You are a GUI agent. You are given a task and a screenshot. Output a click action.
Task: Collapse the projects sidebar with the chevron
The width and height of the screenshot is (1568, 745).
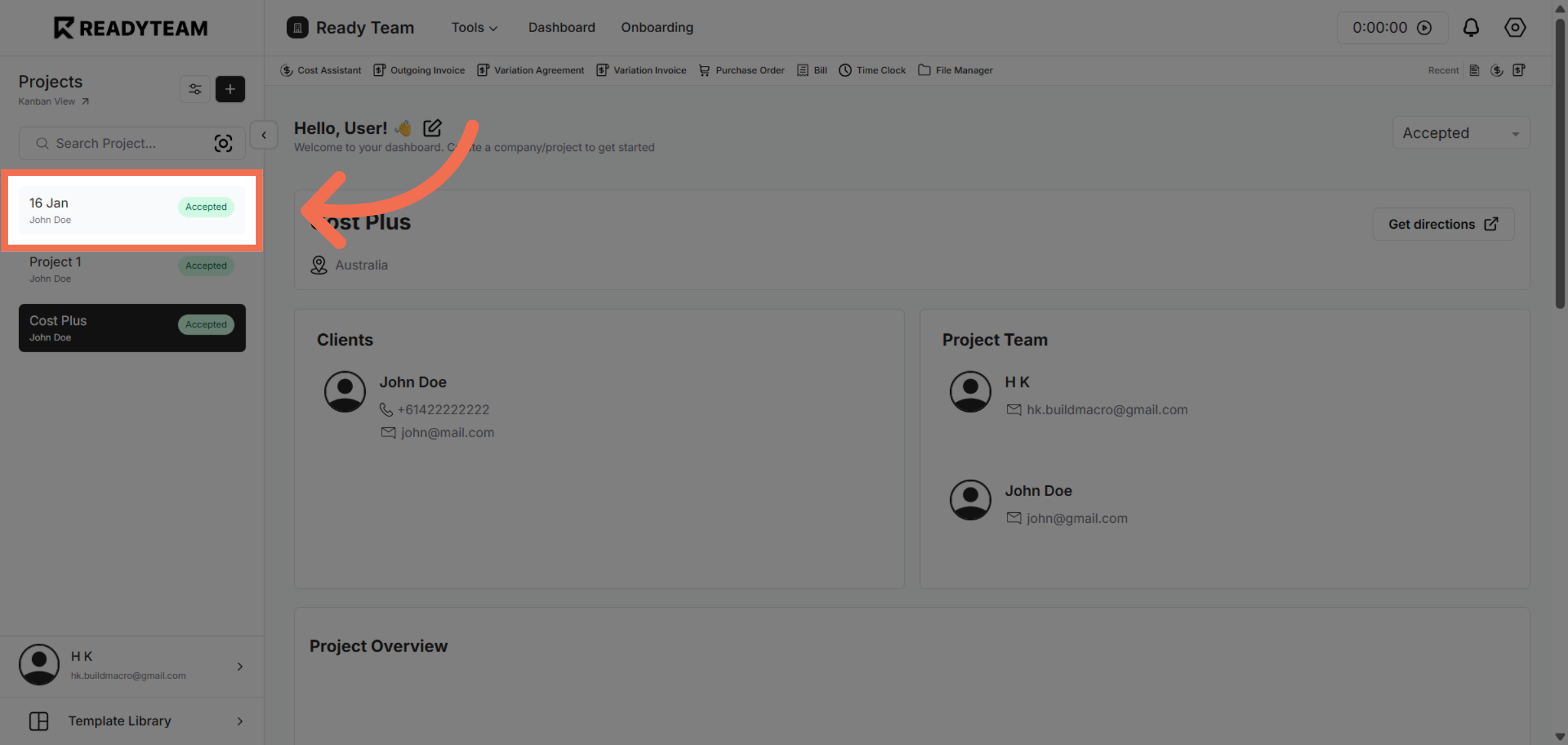(x=264, y=135)
